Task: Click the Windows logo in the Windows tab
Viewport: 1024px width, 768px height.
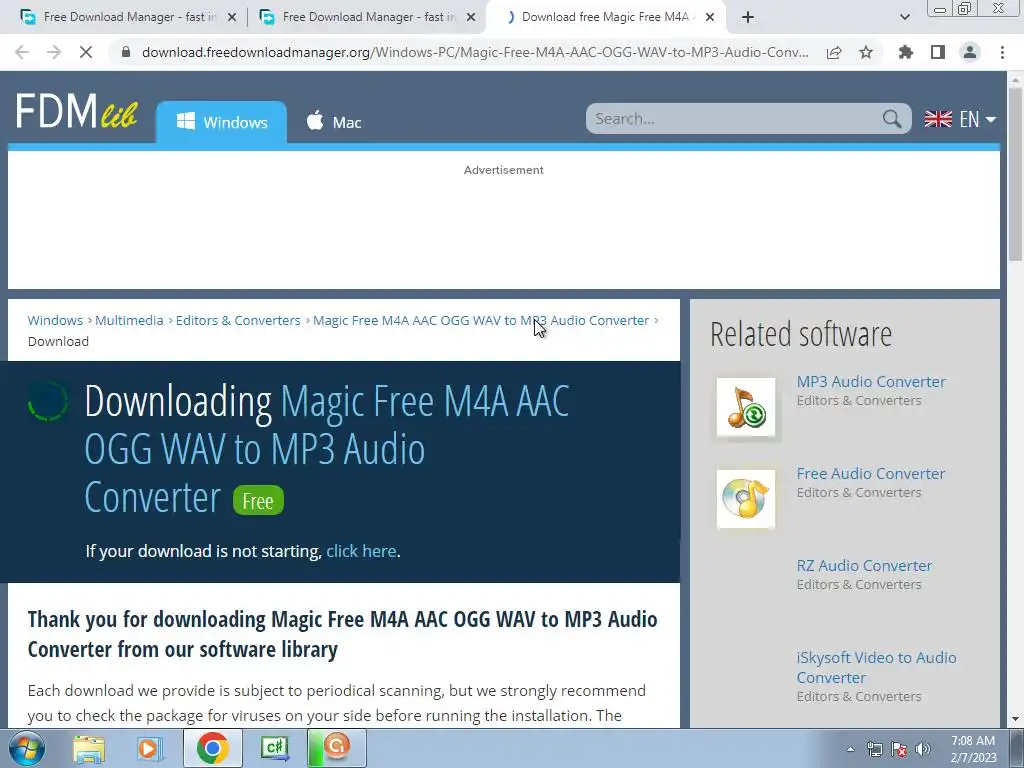Action: coord(185,121)
